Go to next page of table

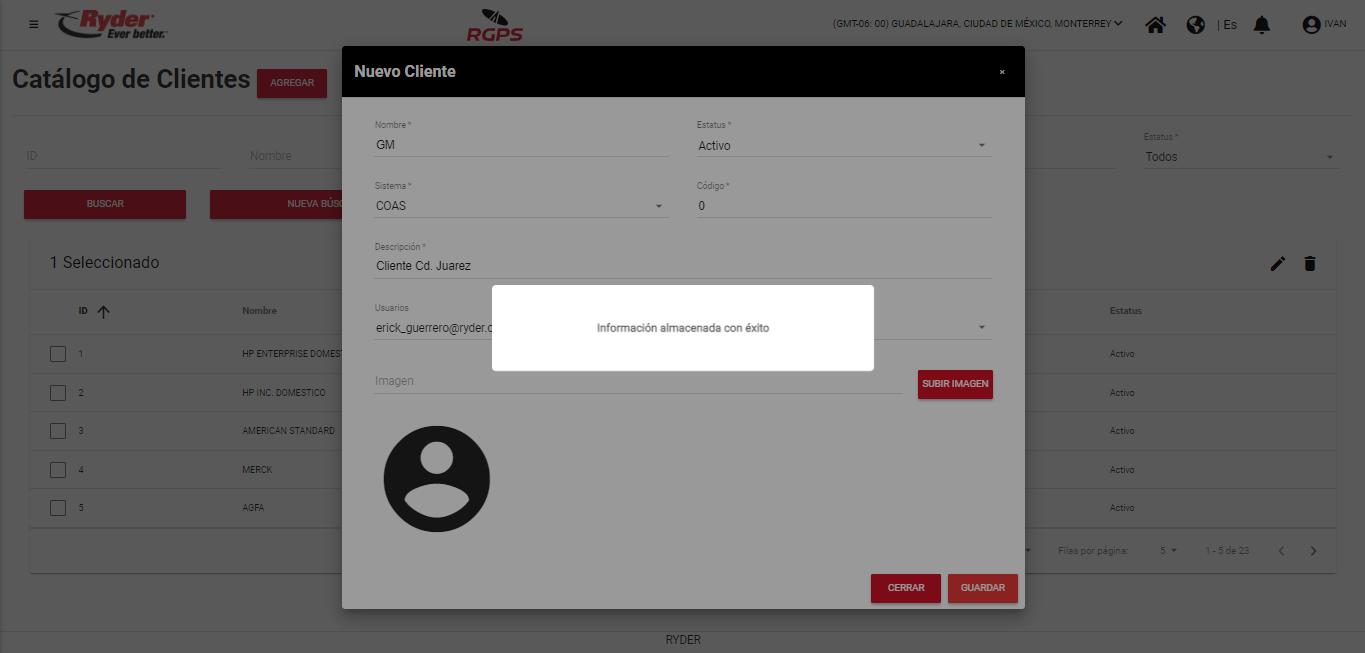point(1313,551)
